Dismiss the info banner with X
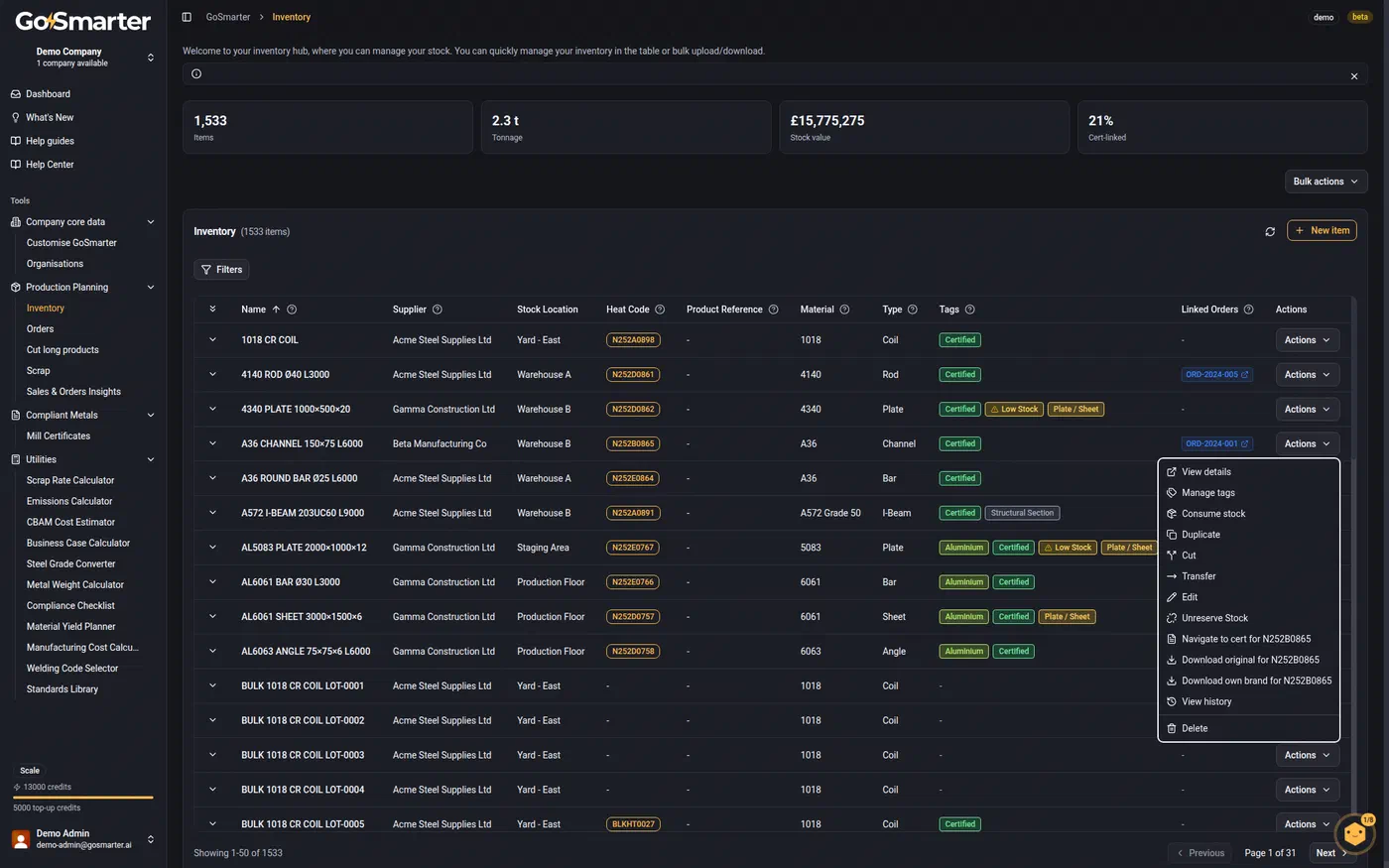The image size is (1389, 868). [x=1354, y=75]
